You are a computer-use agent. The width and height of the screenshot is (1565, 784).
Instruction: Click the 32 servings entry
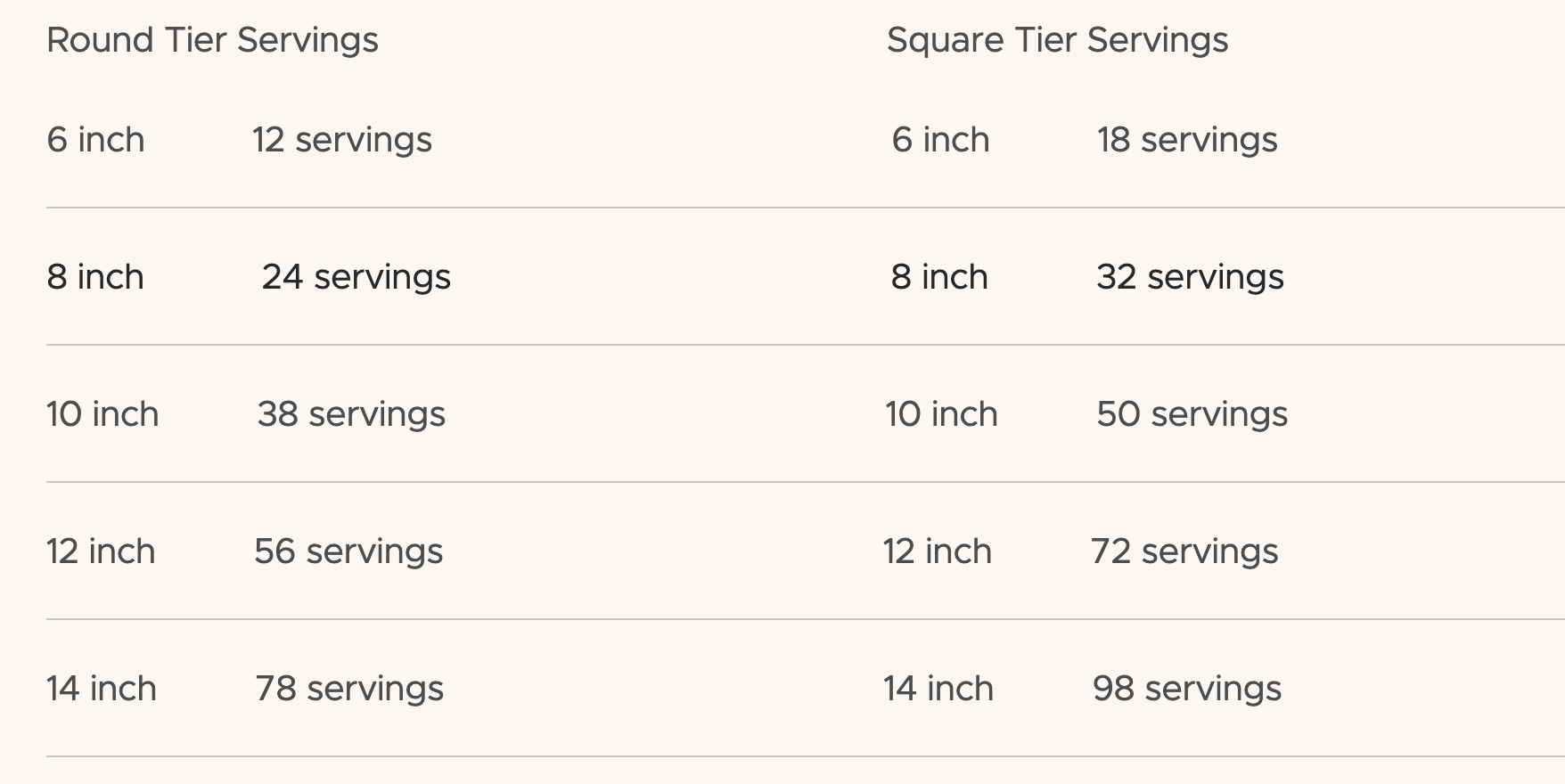click(x=1190, y=277)
